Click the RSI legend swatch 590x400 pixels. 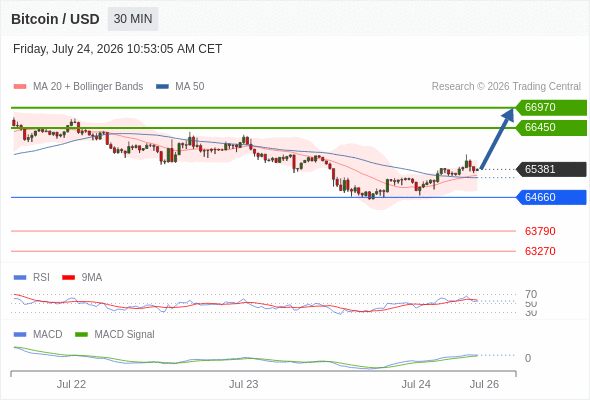coord(20,278)
